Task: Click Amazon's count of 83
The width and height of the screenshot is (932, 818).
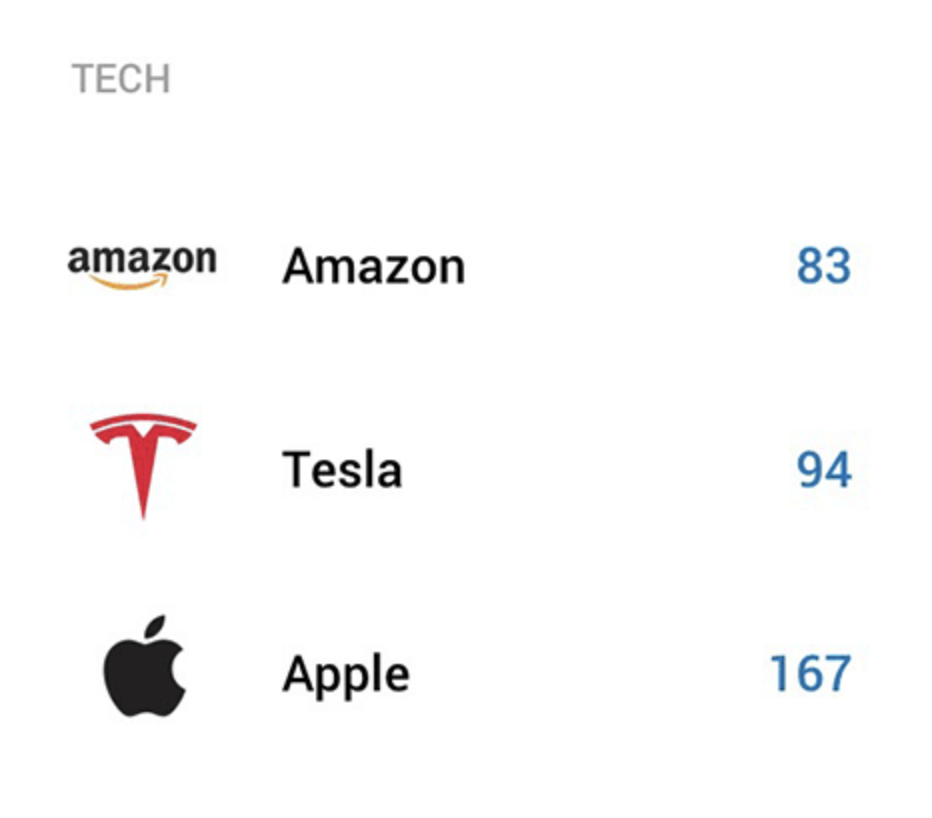Action: [823, 266]
